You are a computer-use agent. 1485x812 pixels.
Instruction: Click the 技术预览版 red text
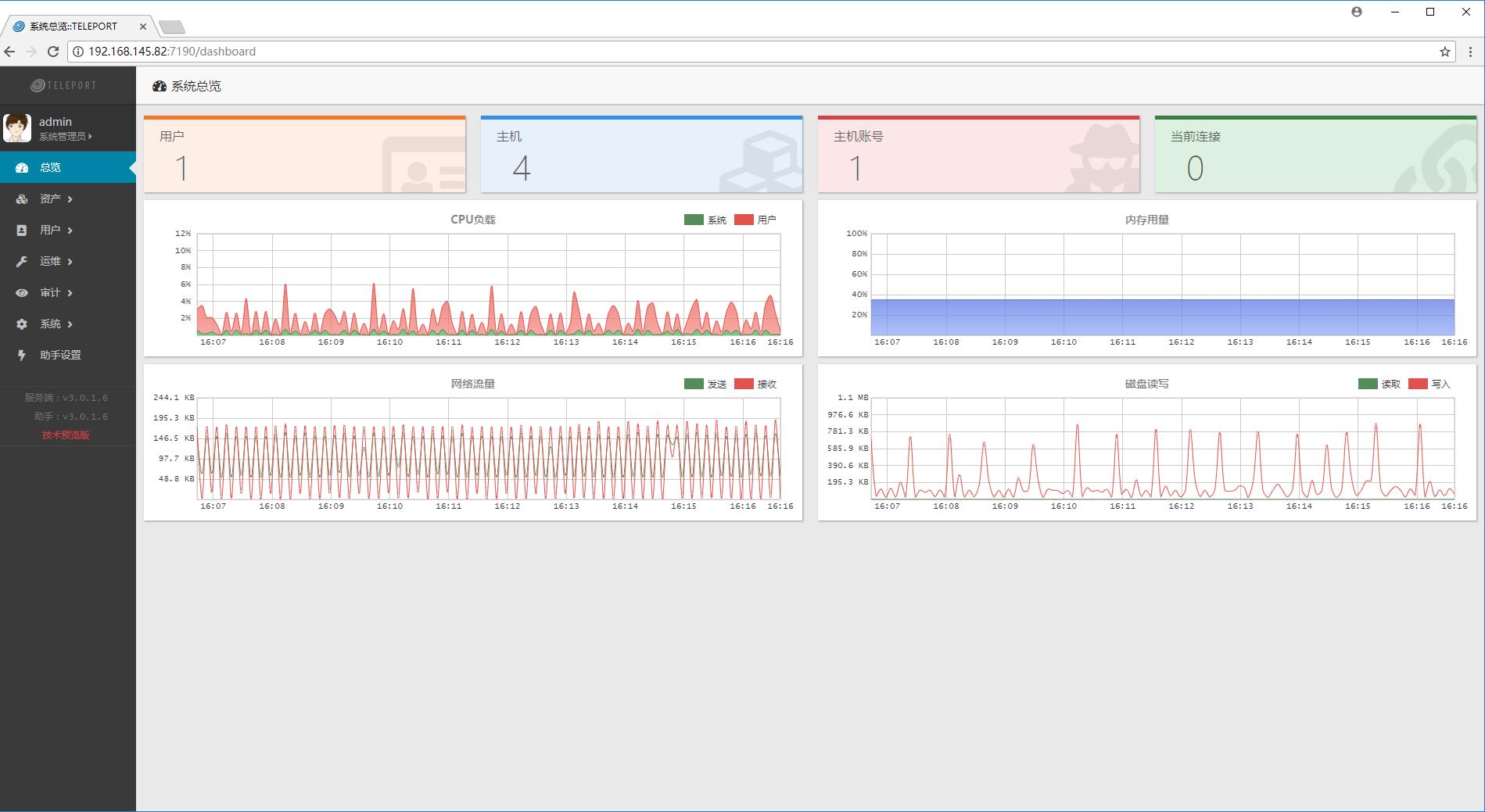(x=66, y=435)
